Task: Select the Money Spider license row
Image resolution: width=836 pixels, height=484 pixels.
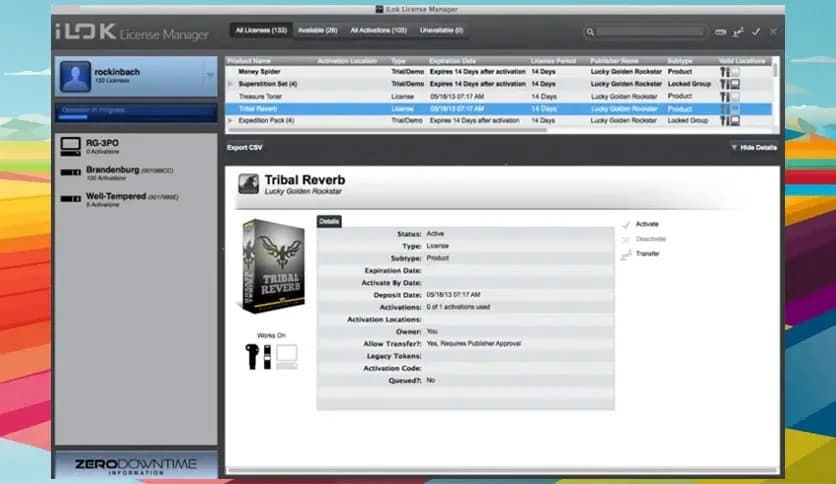Action: pos(498,72)
